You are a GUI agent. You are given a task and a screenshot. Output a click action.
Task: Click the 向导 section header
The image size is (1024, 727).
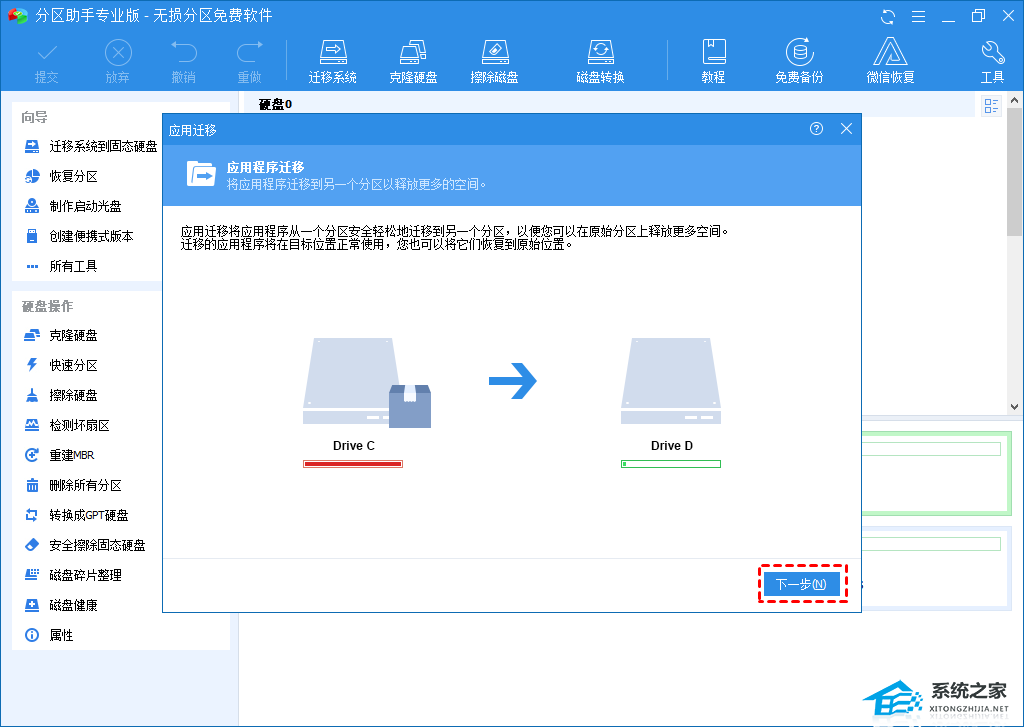pyautogui.click(x=34, y=118)
